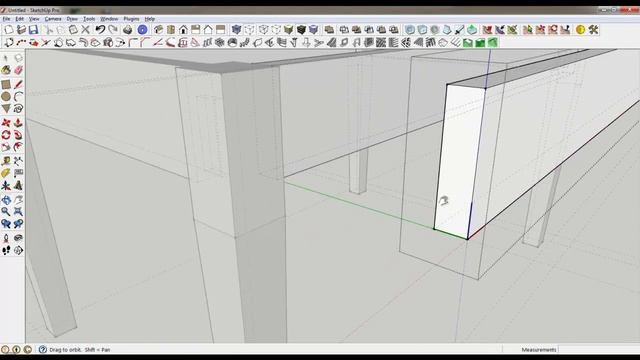Open the View menu
640x360 pixels.
point(34,19)
